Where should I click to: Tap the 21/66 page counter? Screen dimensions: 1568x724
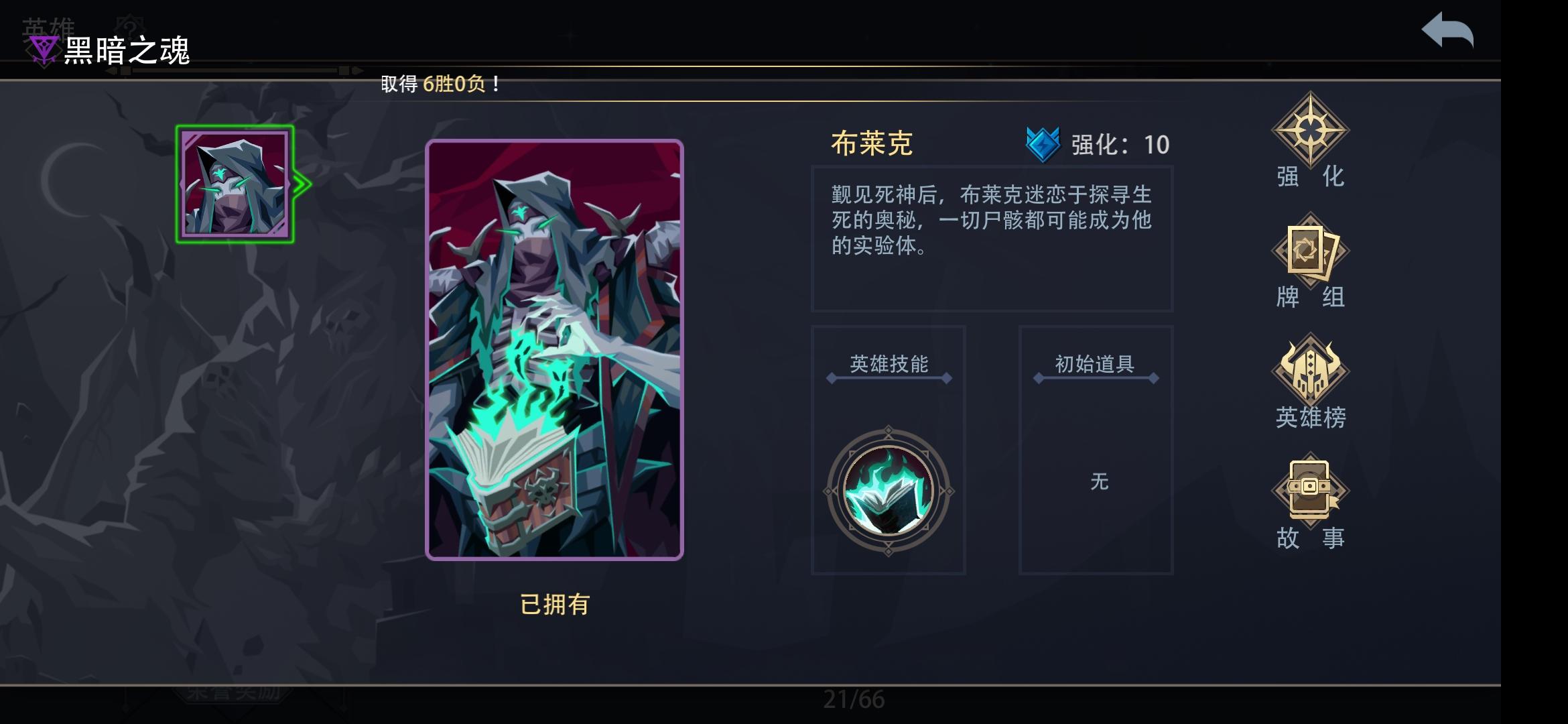click(x=854, y=700)
